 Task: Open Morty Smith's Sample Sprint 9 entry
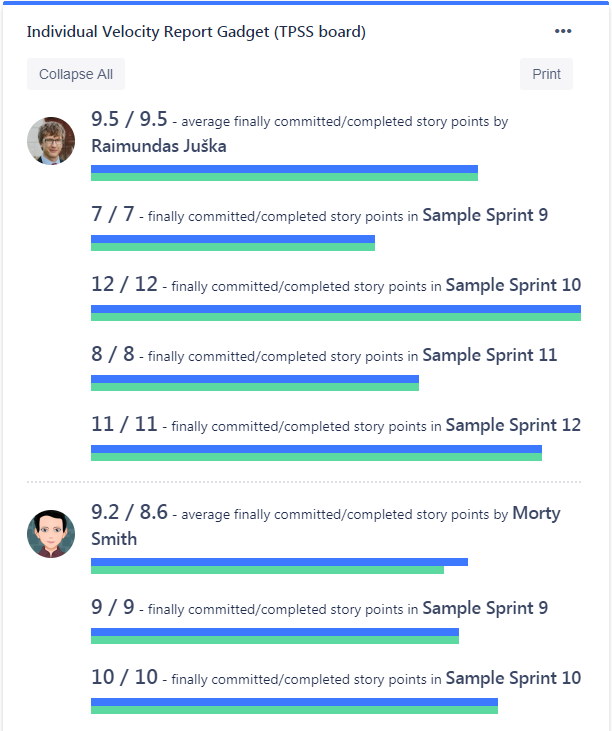coord(484,608)
